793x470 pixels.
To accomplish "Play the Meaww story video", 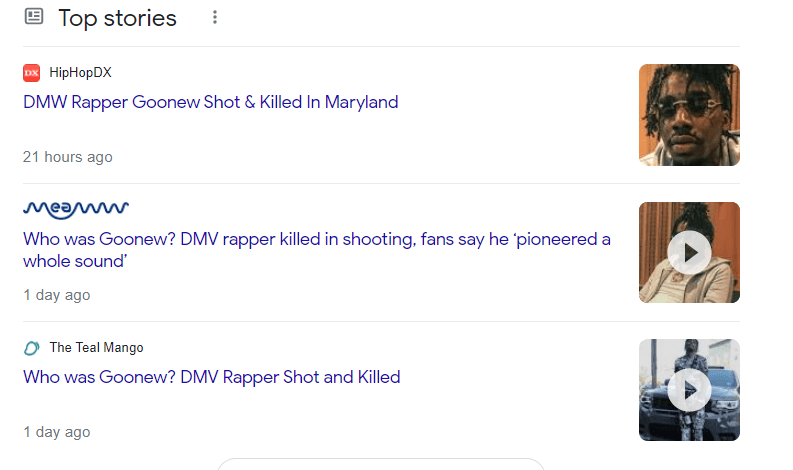I will coord(689,252).
